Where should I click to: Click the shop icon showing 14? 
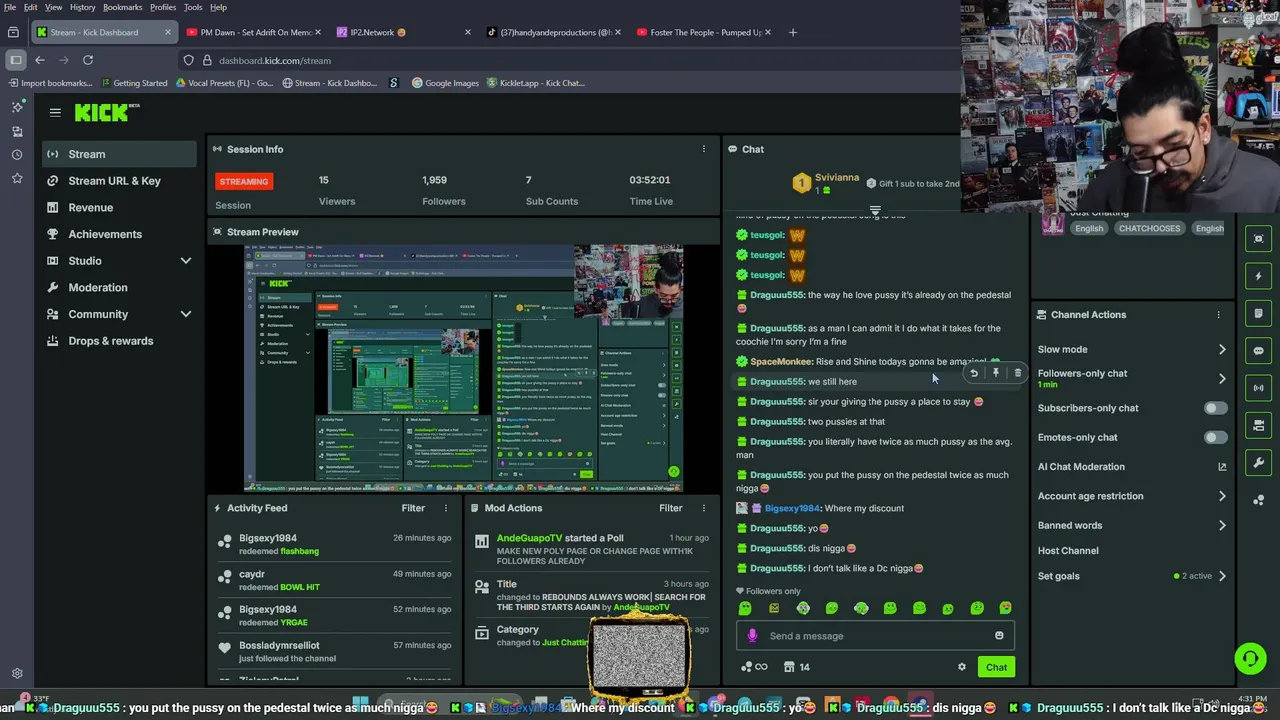tap(797, 667)
